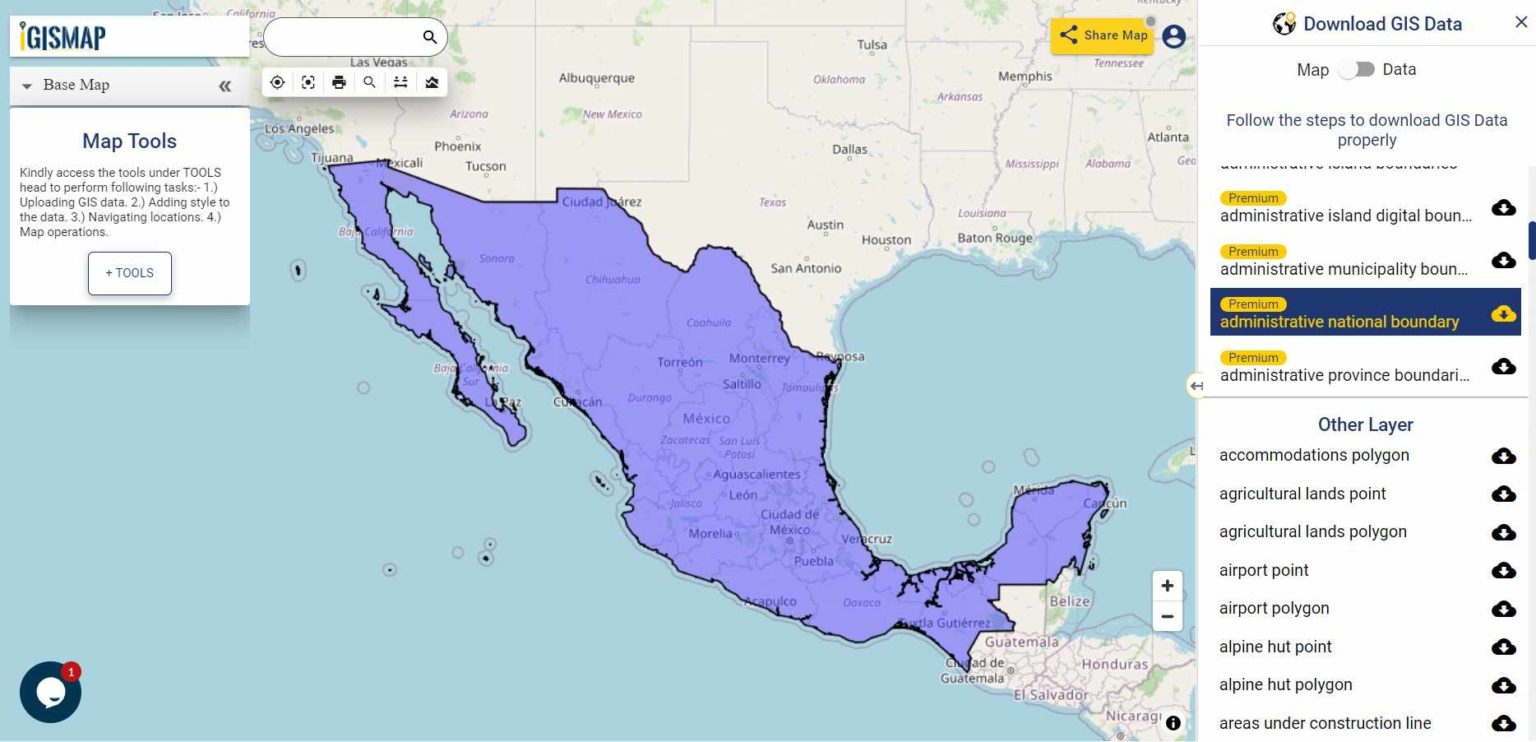The image size is (1536, 742).
Task: Click the basemap layers icon on toolbar
Action: coord(431,82)
